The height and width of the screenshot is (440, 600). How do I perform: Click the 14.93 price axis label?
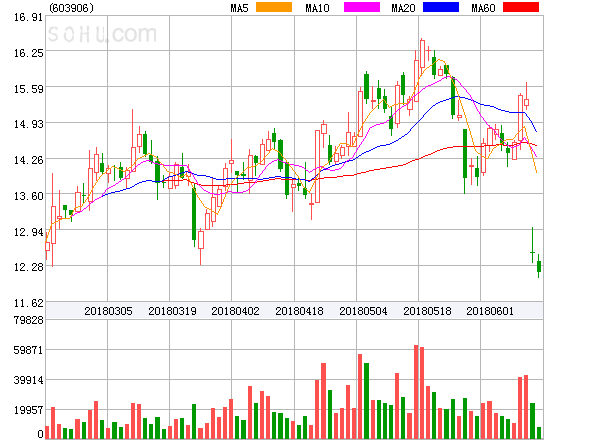[x=28, y=124]
